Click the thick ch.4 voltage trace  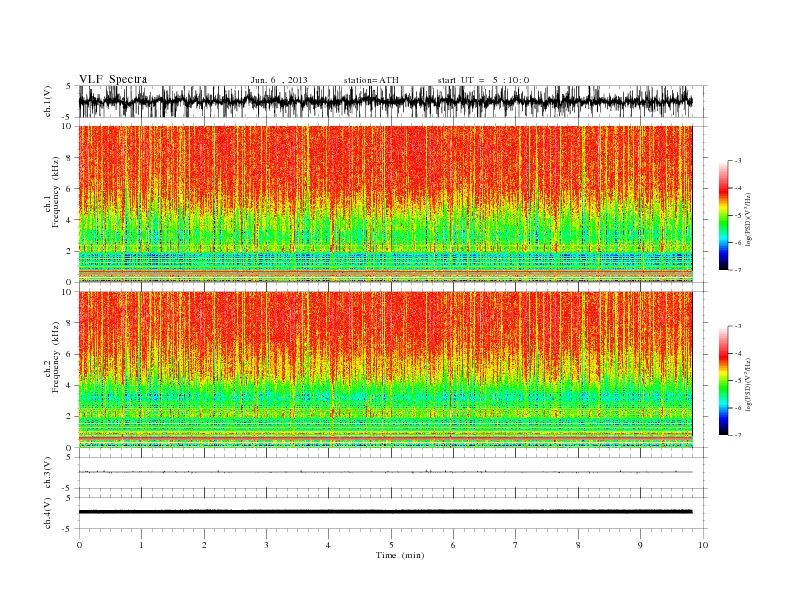pyautogui.click(x=385, y=512)
